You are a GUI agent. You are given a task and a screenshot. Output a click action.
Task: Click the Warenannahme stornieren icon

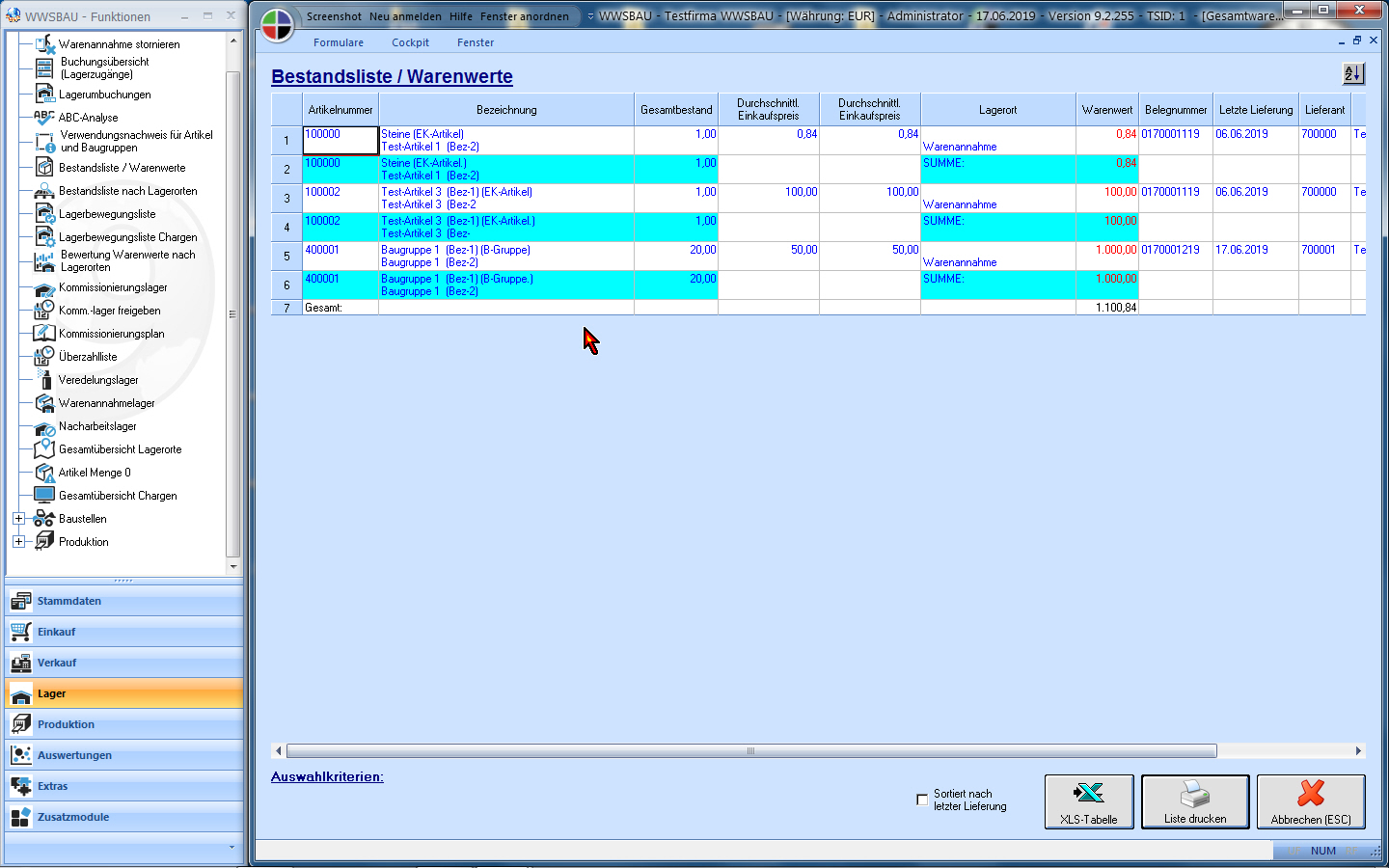[44, 43]
